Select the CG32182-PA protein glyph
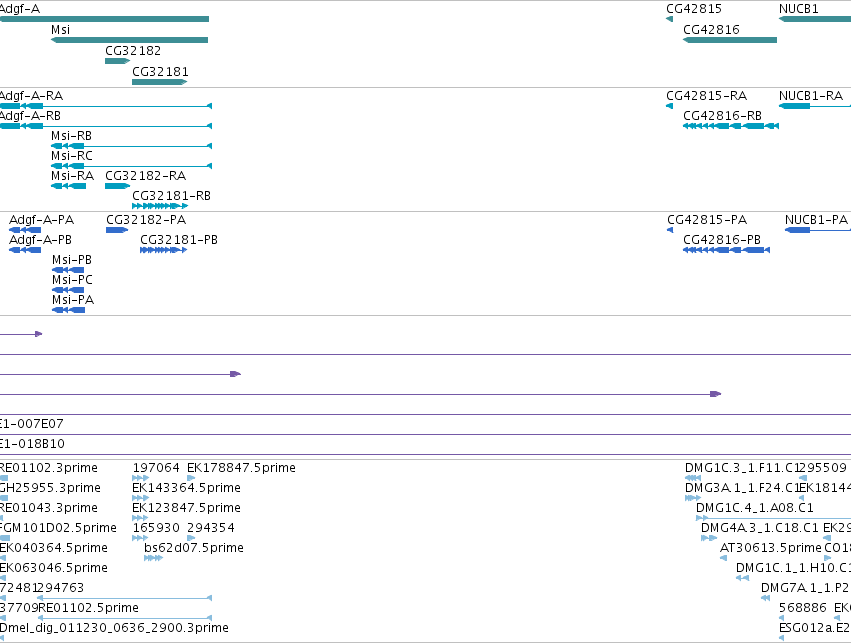 pos(117,230)
